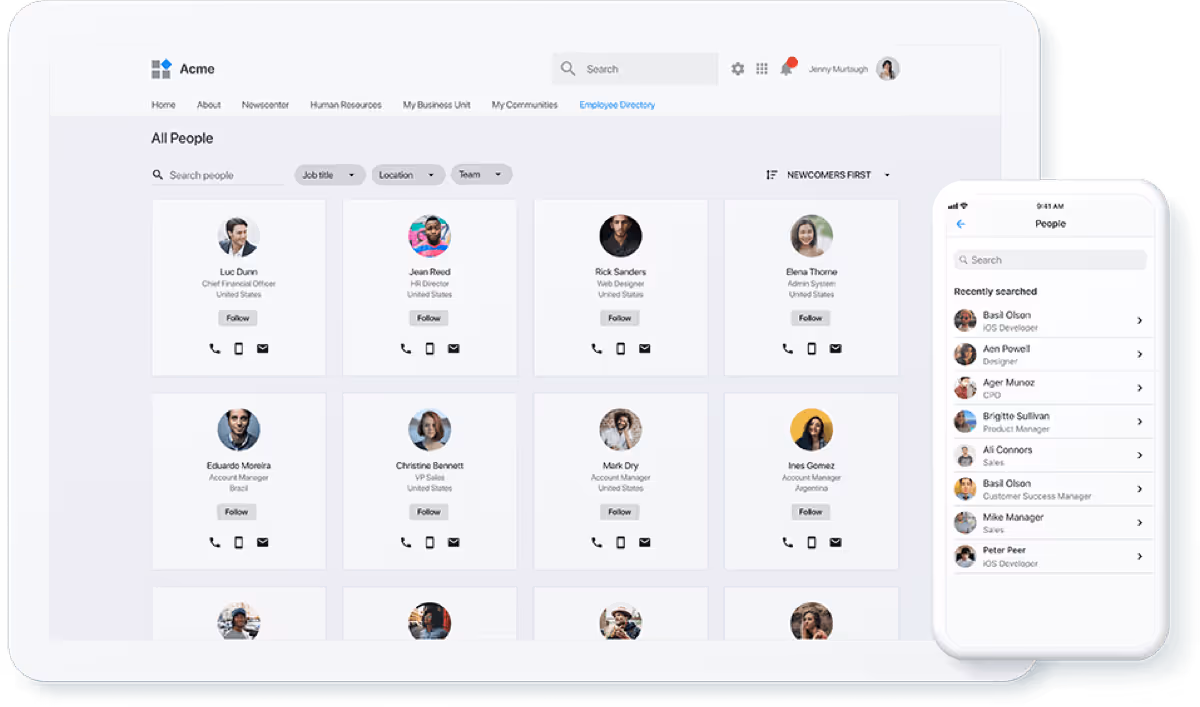Tap back arrow in phone People screen
1200x707 pixels.
tap(961, 224)
